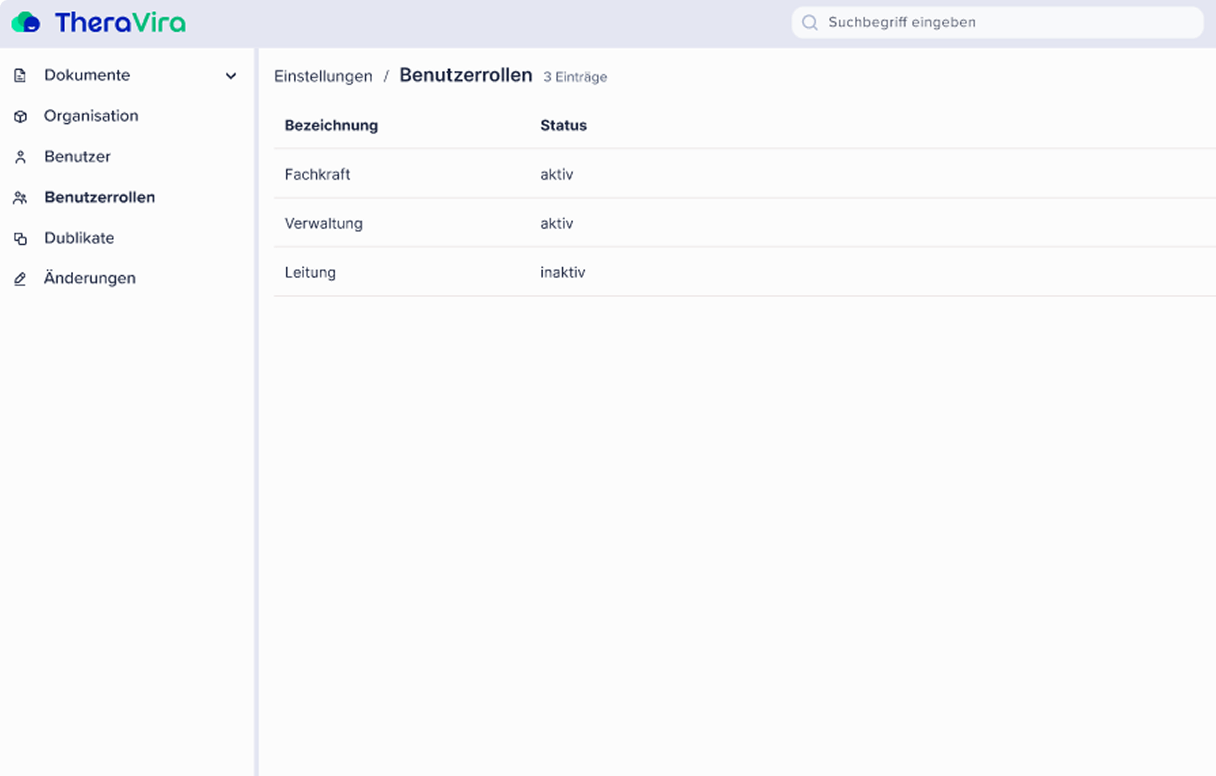
Task: Click the Änderungen pencil icon
Action: pyautogui.click(x=20, y=279)
